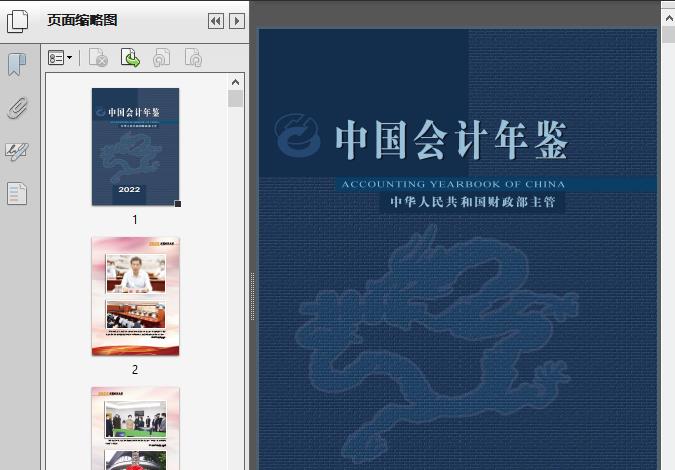Open the thumbnail options dropdown menu
The height and width of the screenshot is (470, 675).
pyautogui.click(x=60, y=58)
